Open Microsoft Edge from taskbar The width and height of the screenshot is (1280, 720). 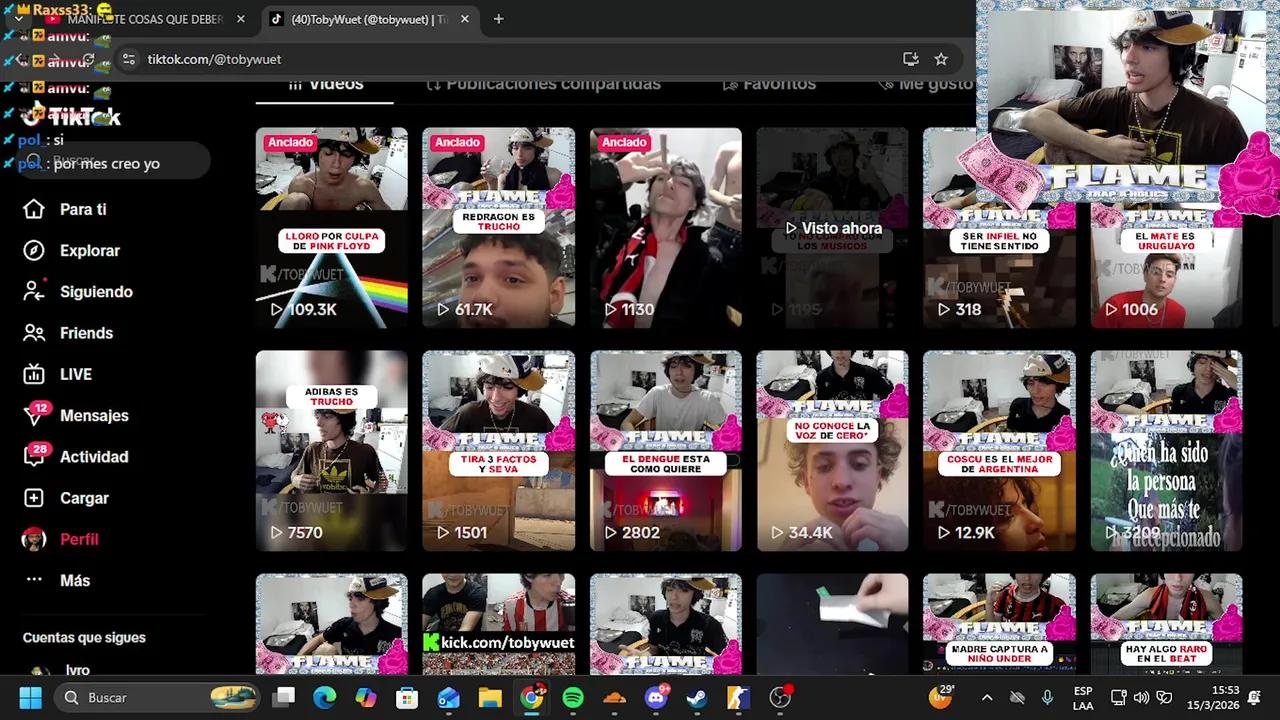click(325, 697)
